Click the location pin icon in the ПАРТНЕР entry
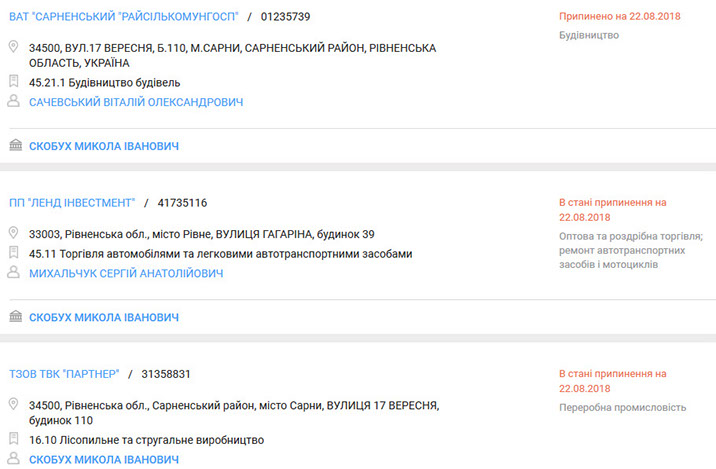This screenshot has height=469, width=716. (14, 405)
